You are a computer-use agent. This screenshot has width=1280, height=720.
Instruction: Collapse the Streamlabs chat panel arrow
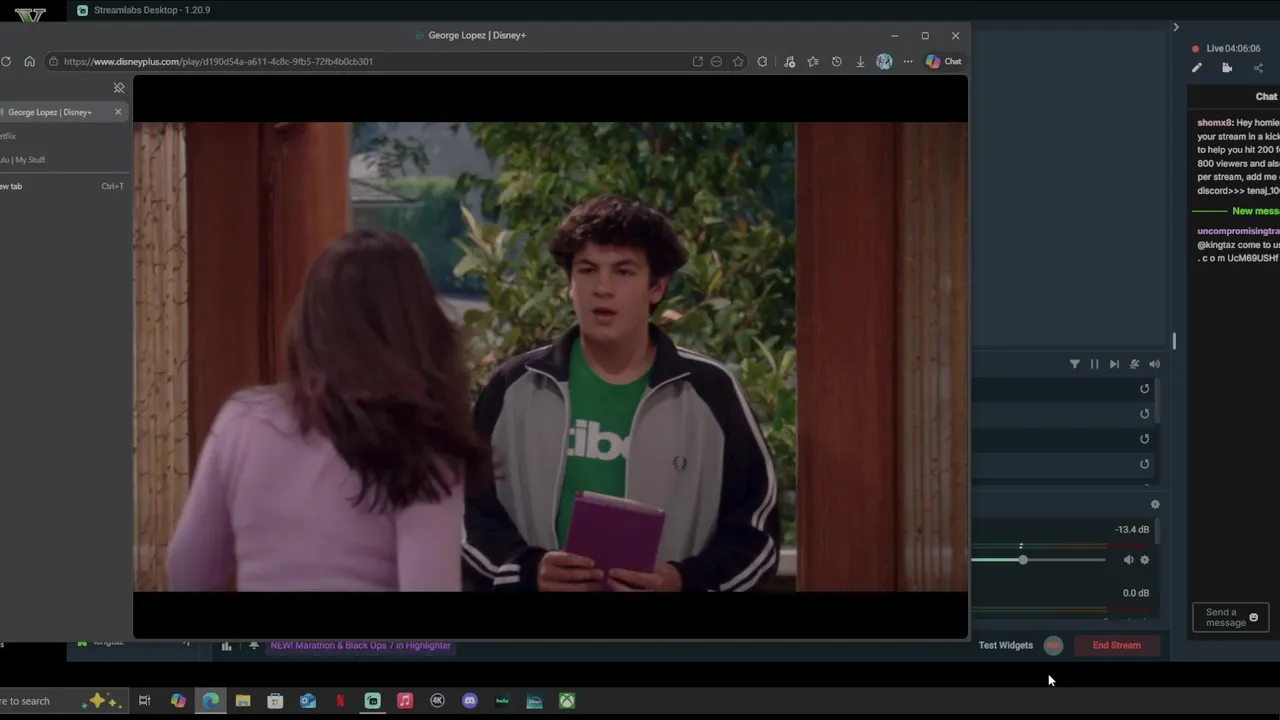1176,27
